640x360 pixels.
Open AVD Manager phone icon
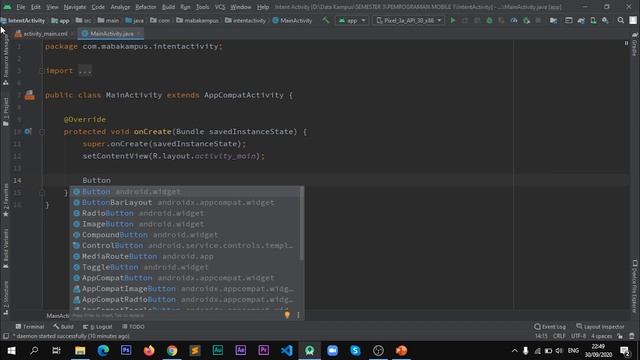(x=593, y=20)
